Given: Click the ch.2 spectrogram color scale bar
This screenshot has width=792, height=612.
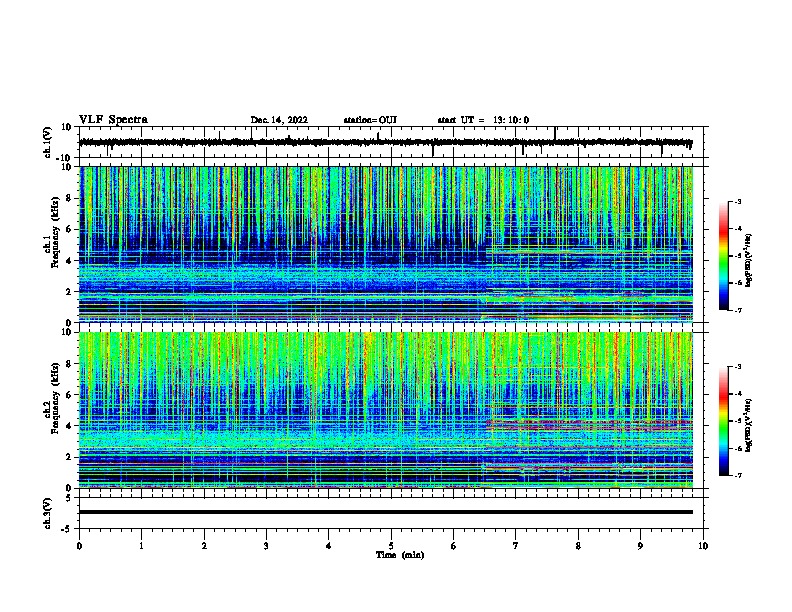Looking at the screenshot, I should click(x=723, y=421).
